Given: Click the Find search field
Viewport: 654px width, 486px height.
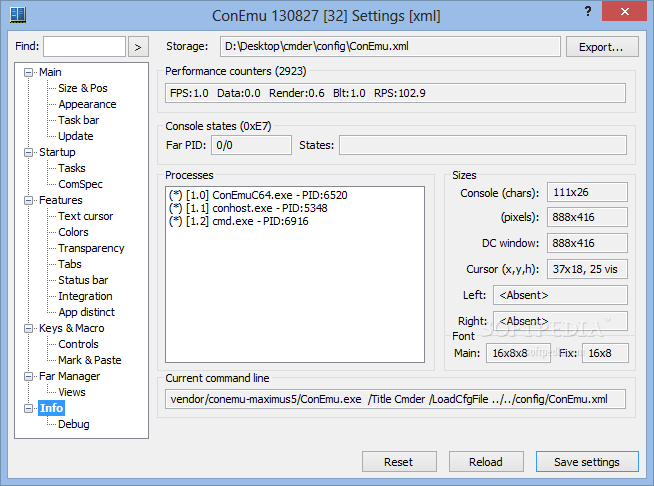Looking at the screenshot, I should click(84, 46).
